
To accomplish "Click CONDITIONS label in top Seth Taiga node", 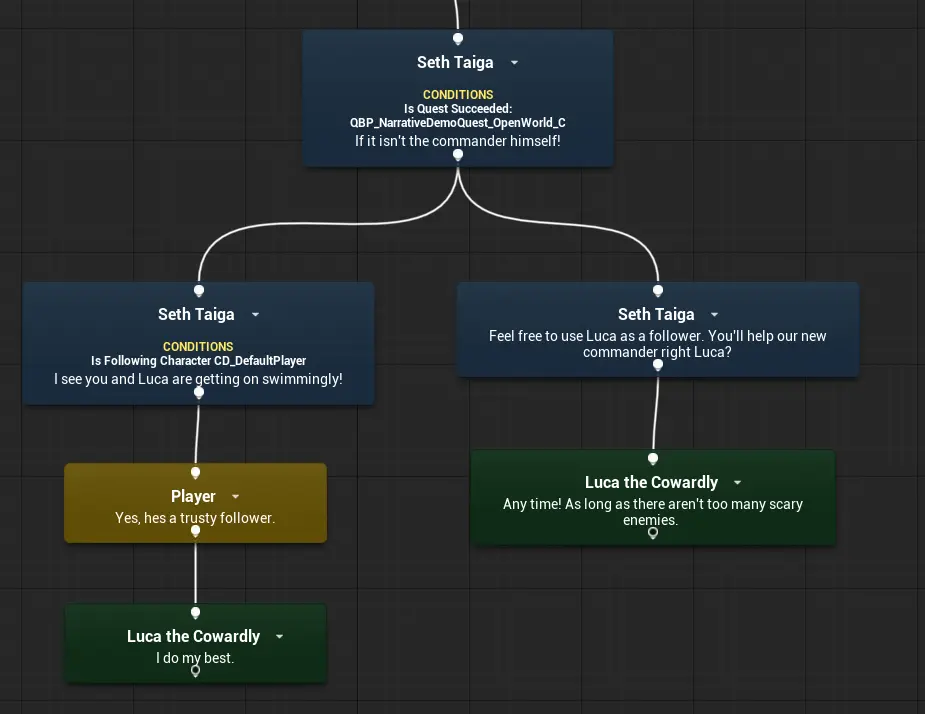I will pyautogui.click(x=458, y=94).
